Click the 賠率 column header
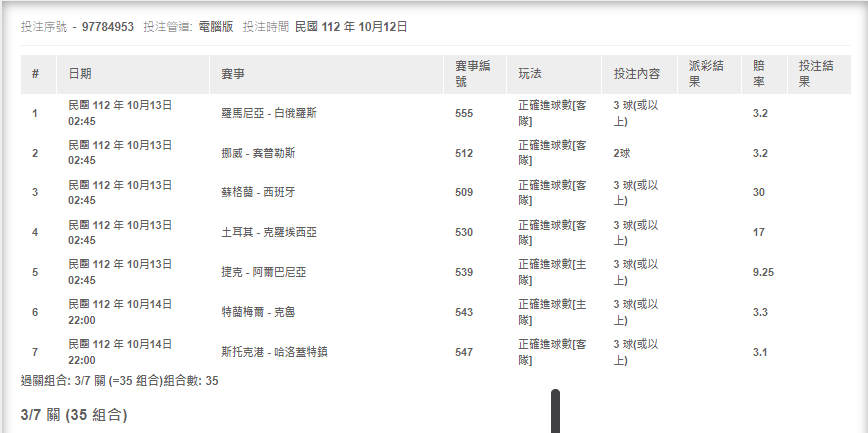Image resolution: width=868 pixels, height=433 pixels. [x=762, y=74]
